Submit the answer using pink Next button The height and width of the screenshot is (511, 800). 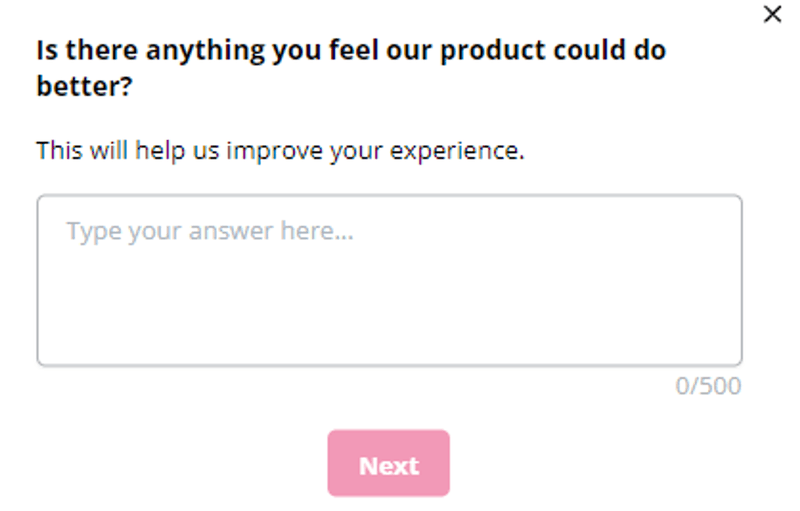coord(388,464)
